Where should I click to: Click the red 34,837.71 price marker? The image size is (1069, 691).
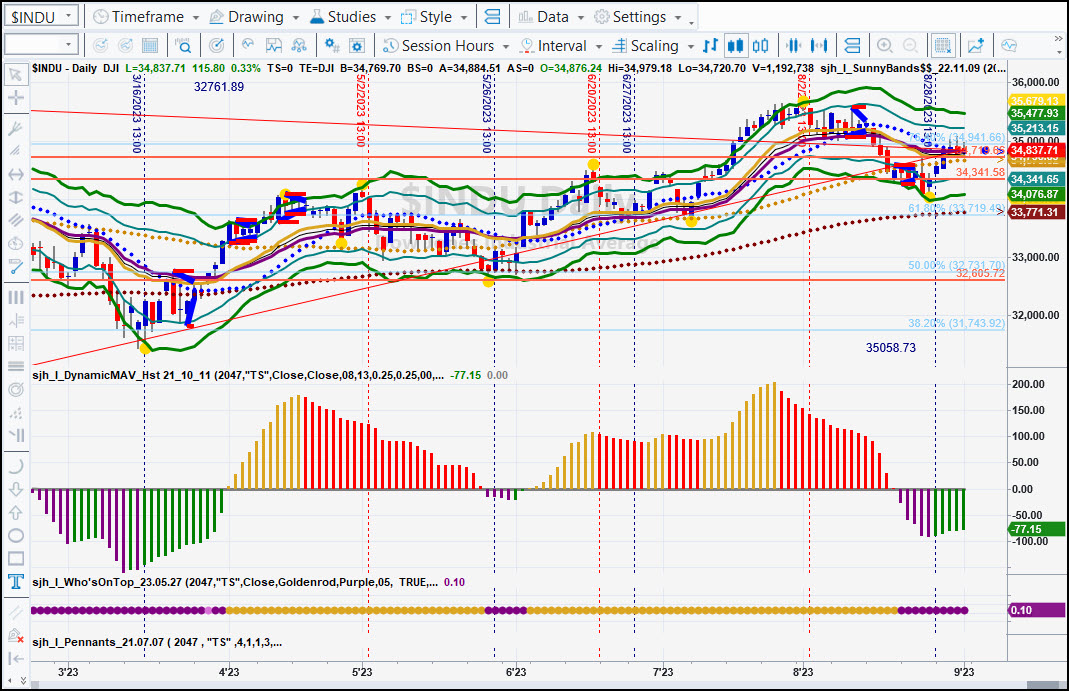click(1034, 150)
